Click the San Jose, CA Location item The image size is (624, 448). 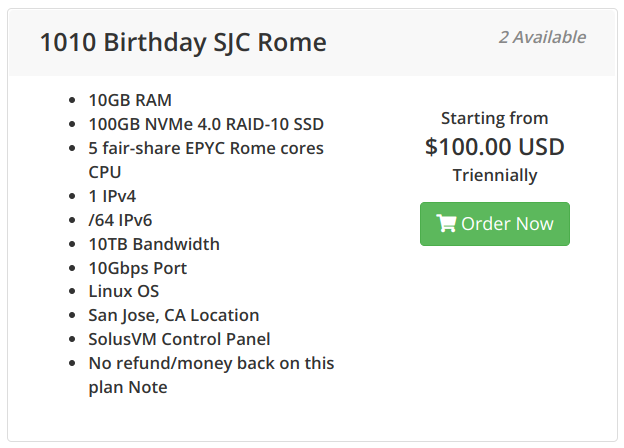point(174,316)
